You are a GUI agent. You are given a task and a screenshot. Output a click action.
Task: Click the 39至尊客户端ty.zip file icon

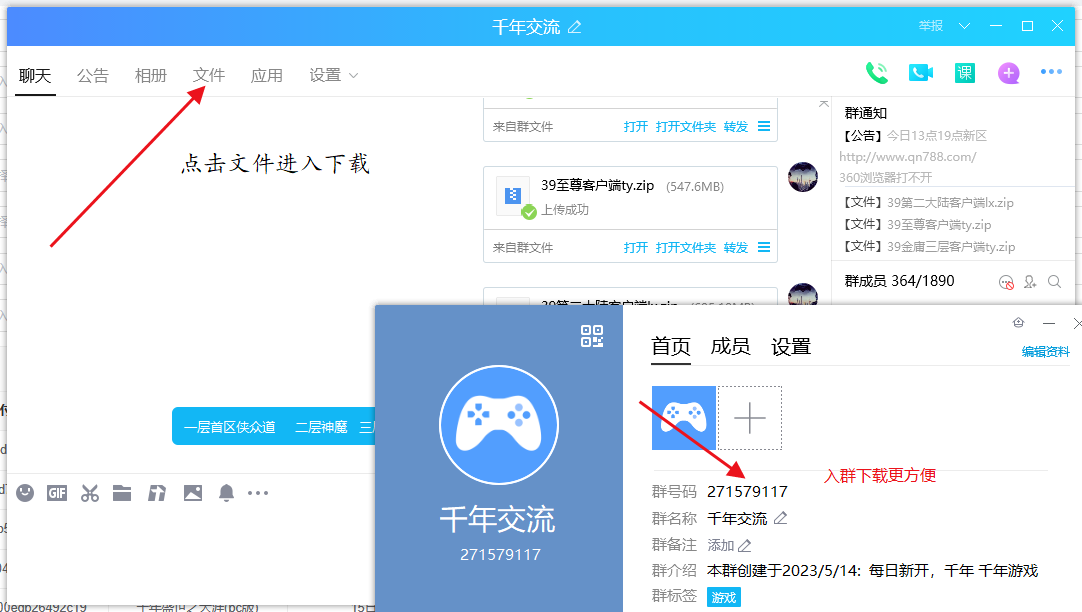pyautogui.click(x=514, y=197)
